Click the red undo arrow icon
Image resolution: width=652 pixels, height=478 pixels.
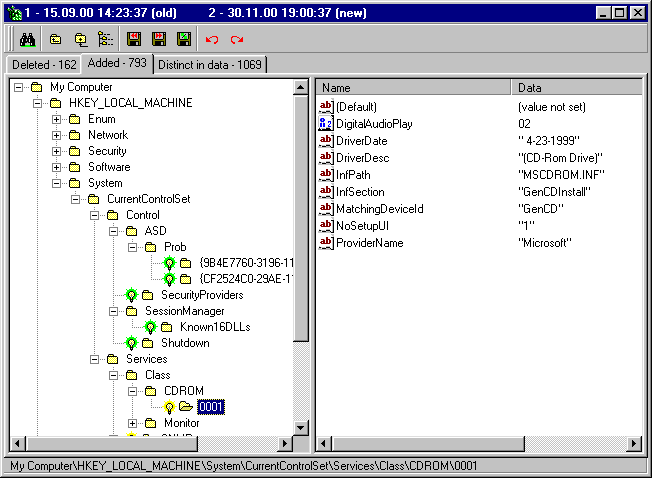tap(211, 40)
